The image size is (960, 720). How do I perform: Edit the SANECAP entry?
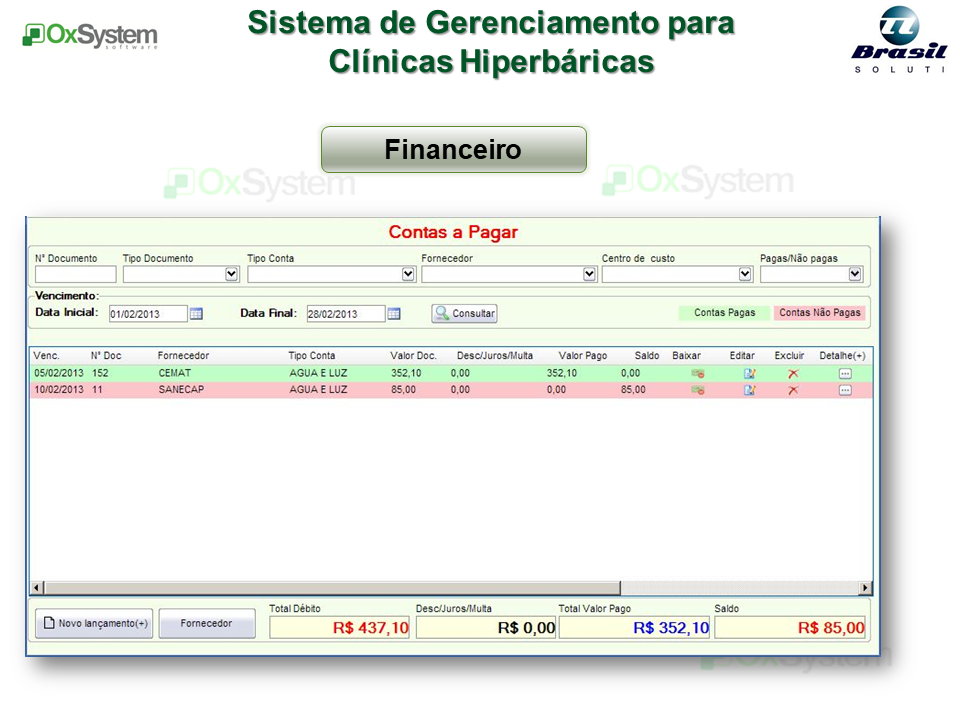[749, 390]
